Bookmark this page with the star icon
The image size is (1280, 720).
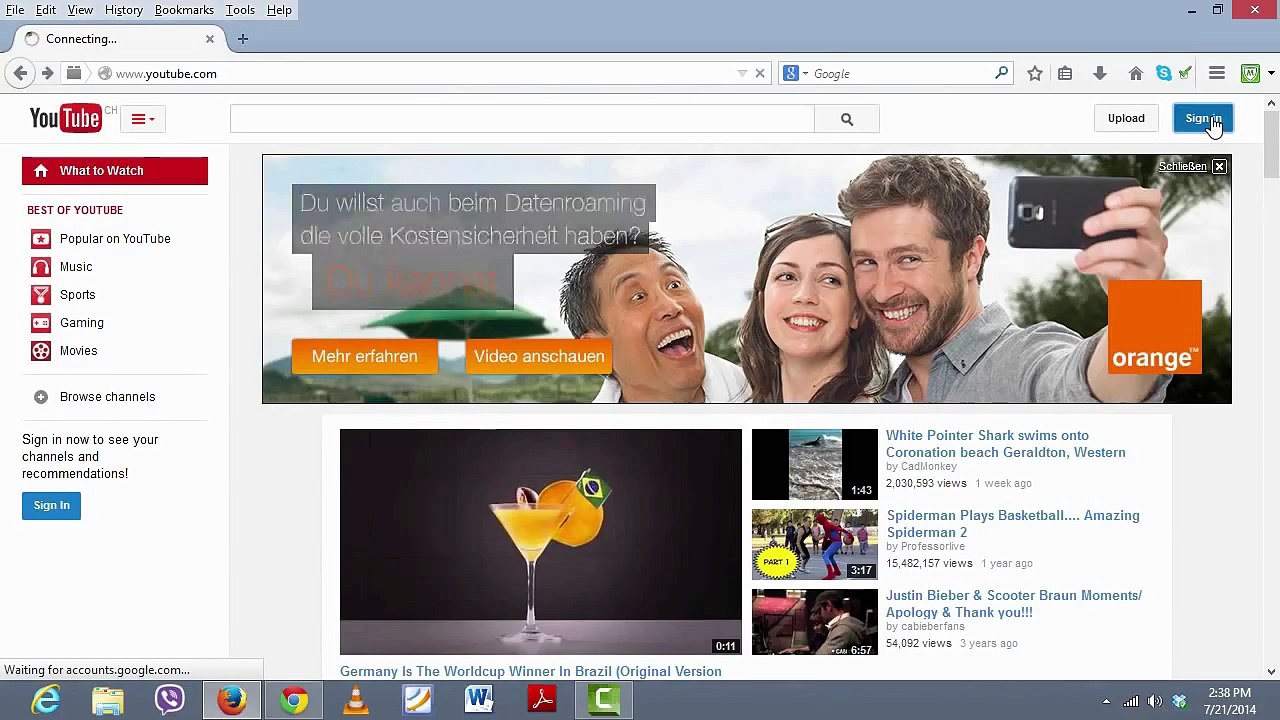1035,73
